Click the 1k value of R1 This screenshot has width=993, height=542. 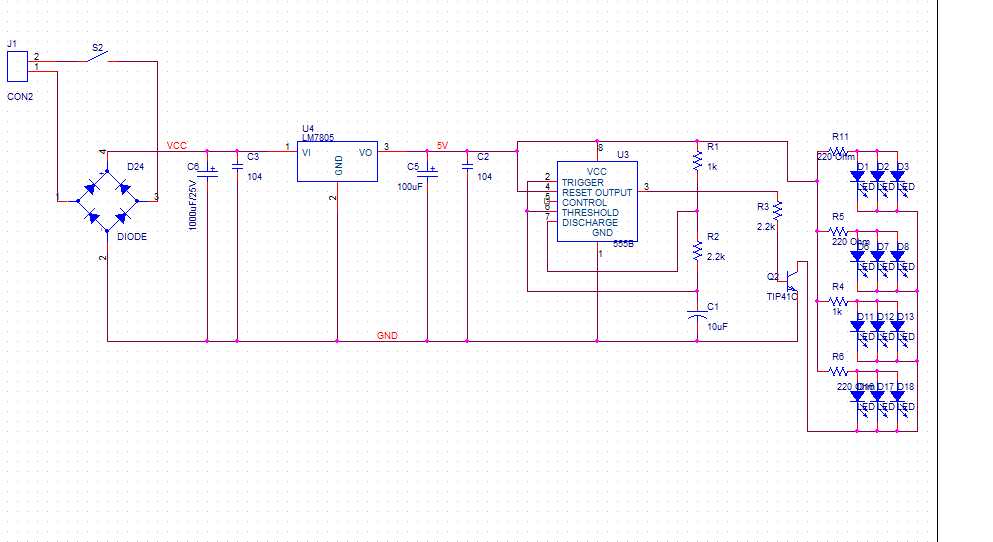[712, 167]
